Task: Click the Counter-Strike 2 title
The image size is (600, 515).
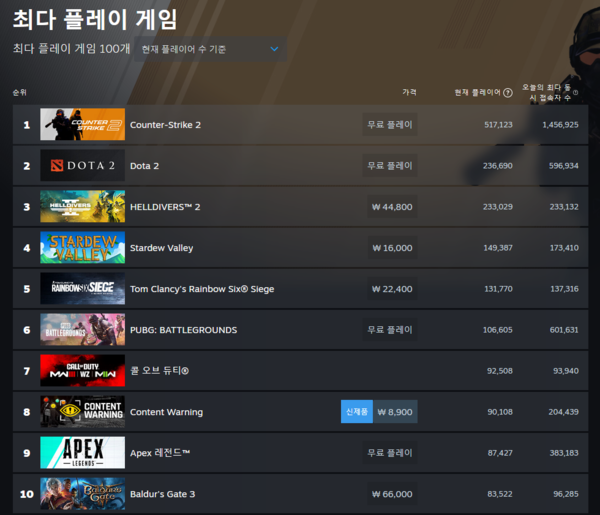Action: [x=165, y=125]
